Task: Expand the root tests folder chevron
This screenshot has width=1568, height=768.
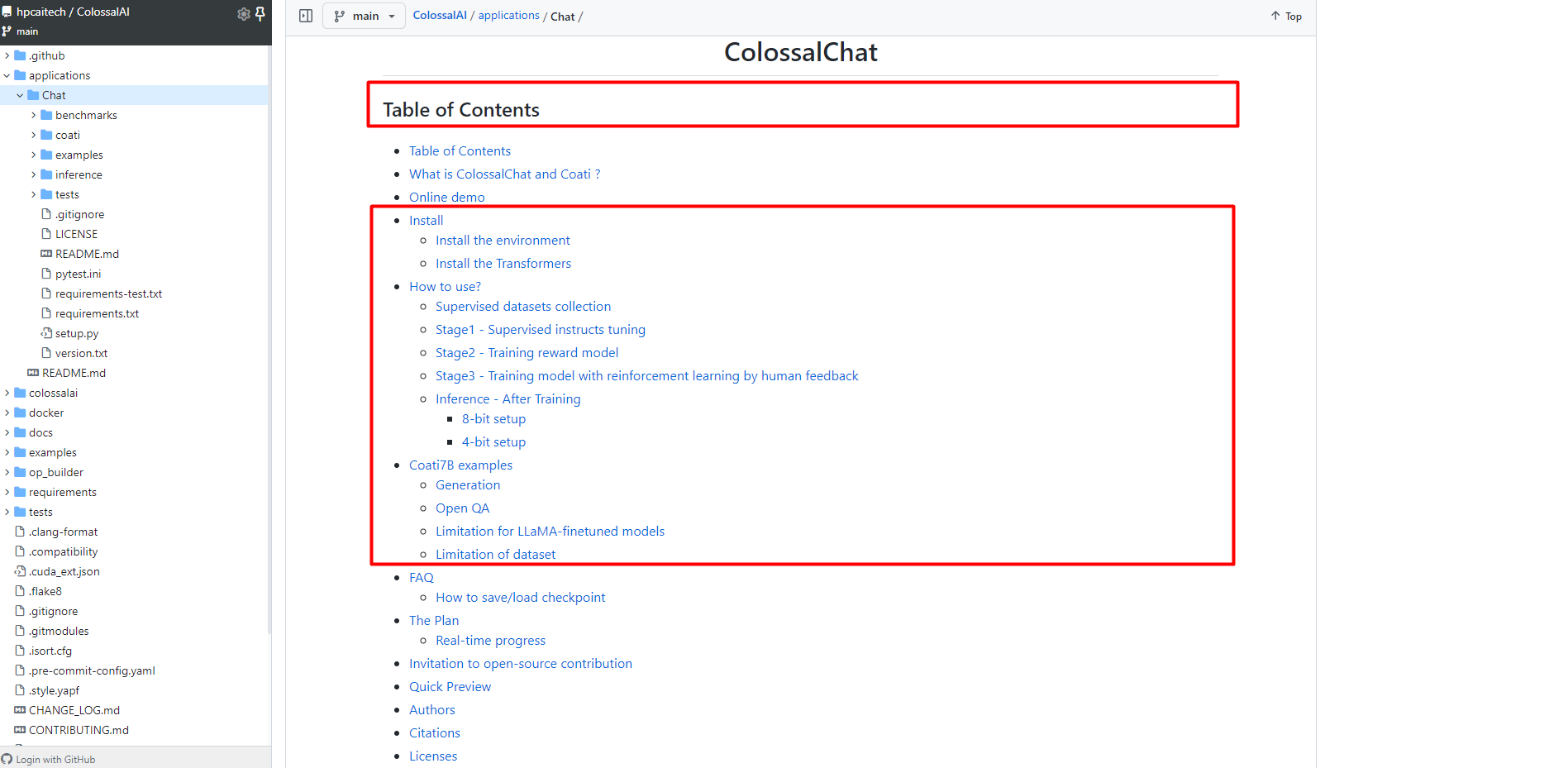Action: 7,512
